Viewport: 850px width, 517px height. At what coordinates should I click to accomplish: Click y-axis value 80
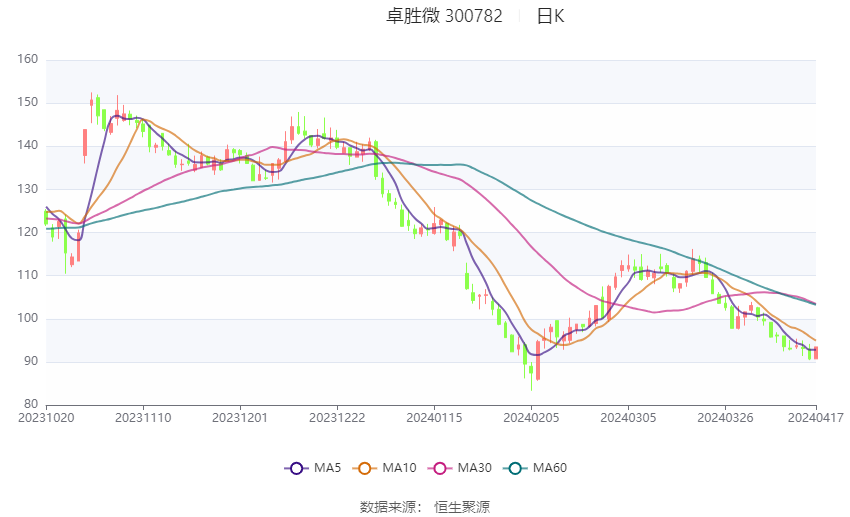(31, 404)
